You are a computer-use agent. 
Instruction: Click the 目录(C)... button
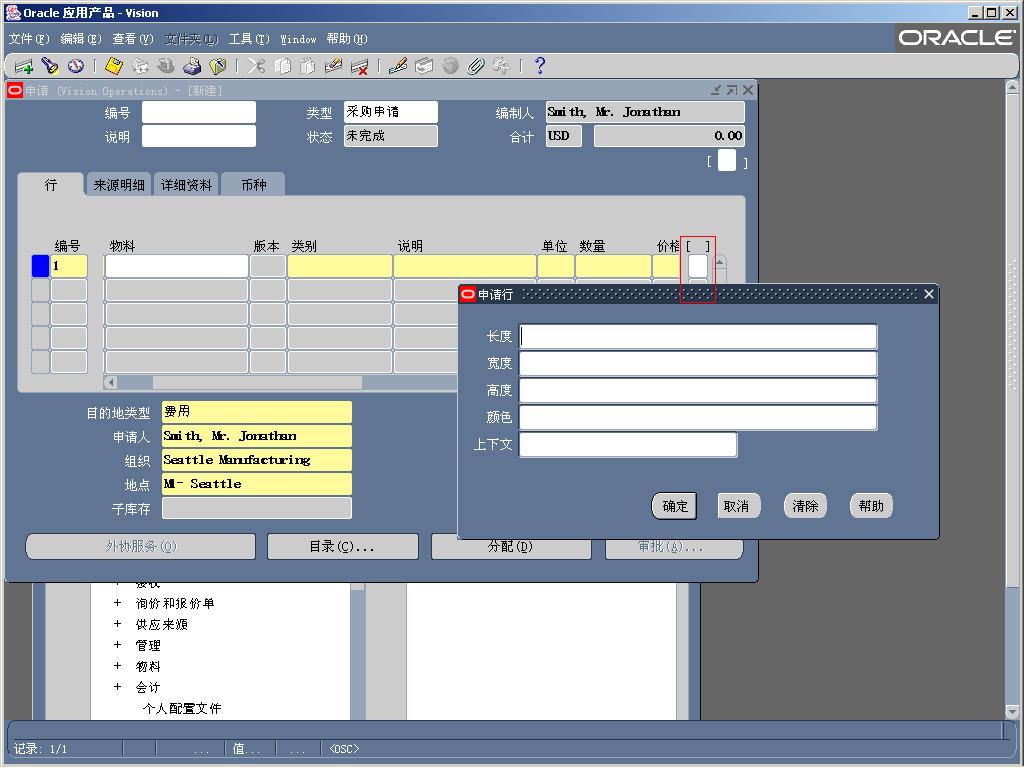pyautogui.click(x=342, y=547)
